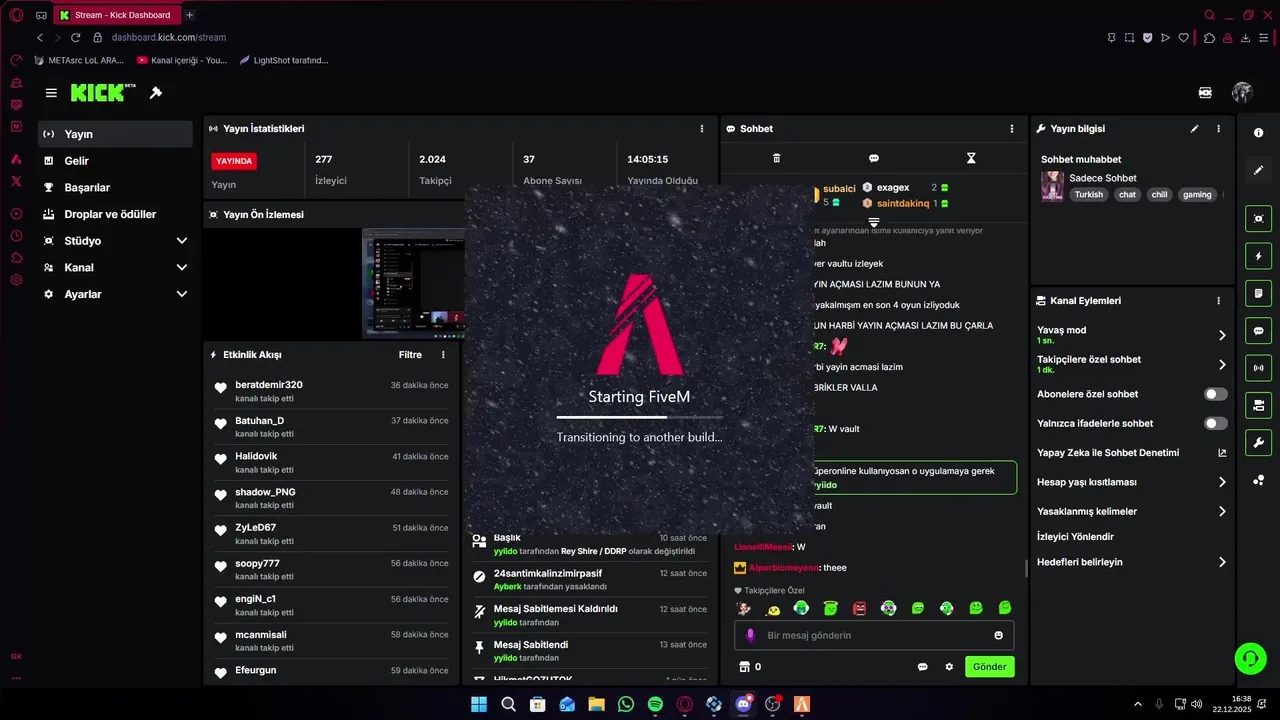Viewport: 1280px width, 720px height.
Task: Click the Filtre button in Etkinlik Akışı
Action: [x=410, y=355]
